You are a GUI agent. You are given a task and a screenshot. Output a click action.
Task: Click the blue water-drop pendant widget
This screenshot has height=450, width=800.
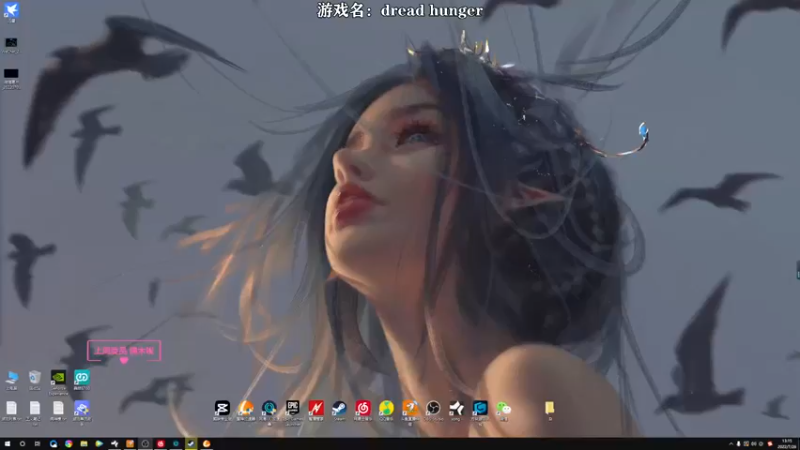[643, 131]
